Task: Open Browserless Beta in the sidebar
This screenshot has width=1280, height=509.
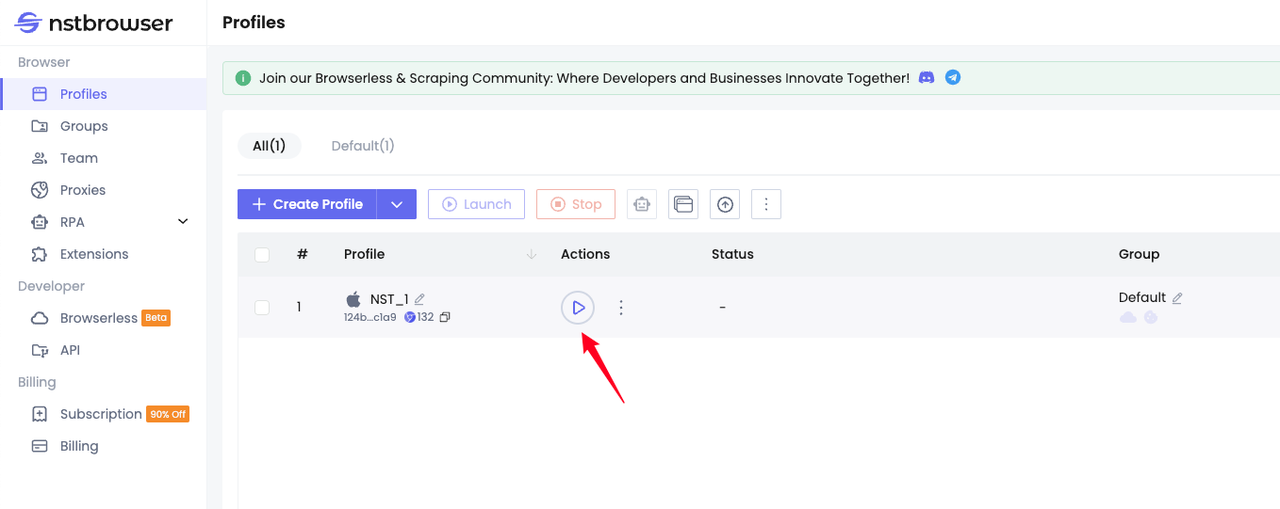Action: click(x=103, y=318)
